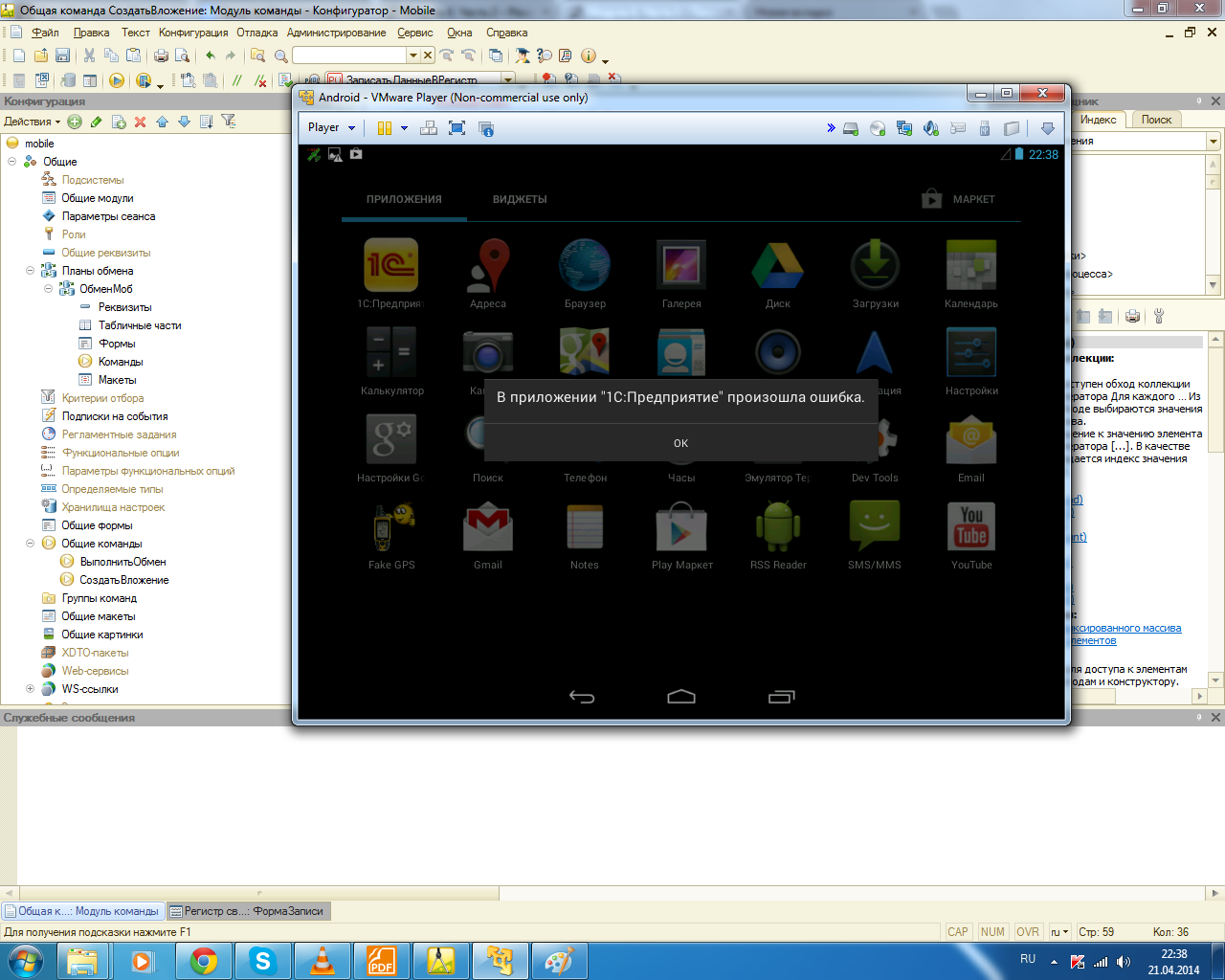The image size is (1225, 980).
Task: Collapse the Общие tree node
Action: point(12,162)
